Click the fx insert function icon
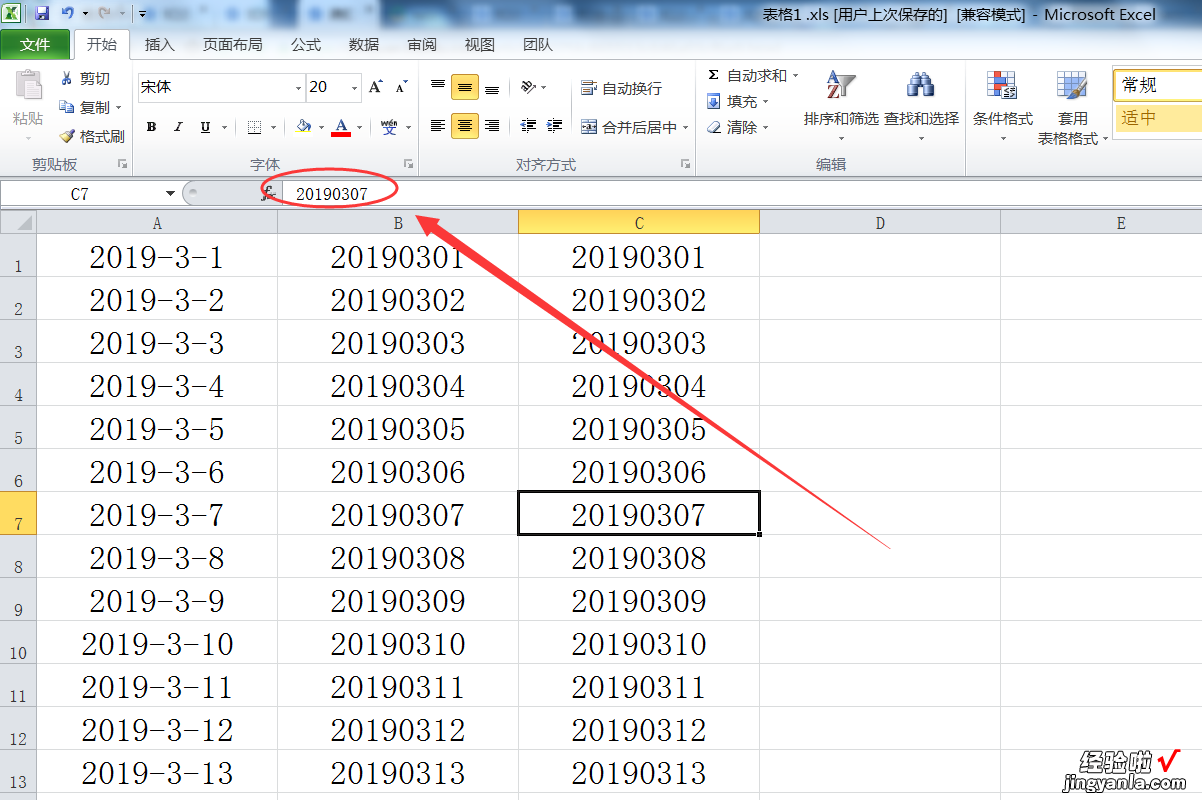This screenshot has width=1202, height=800. point(267,194)
